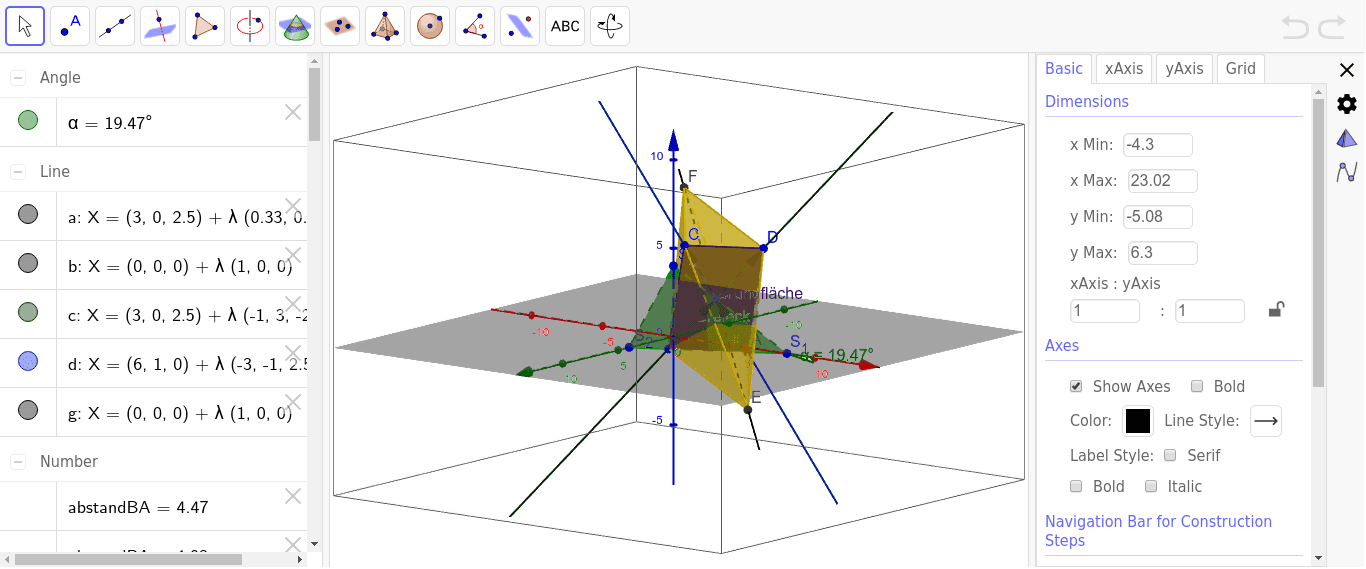
Task: Delete line c from the algebra list
Action: tap(293, 304)
